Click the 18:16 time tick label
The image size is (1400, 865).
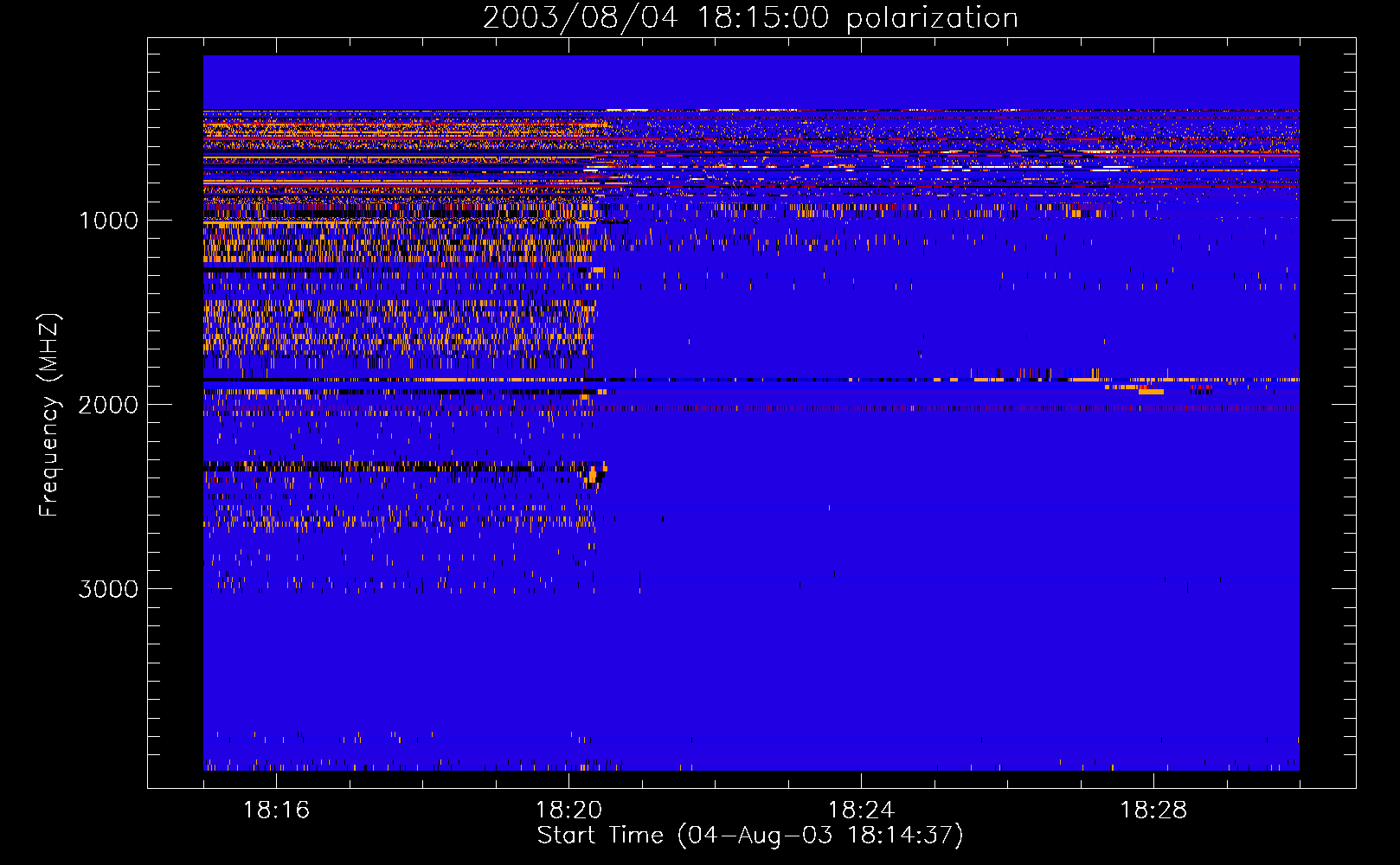[276, 811]
